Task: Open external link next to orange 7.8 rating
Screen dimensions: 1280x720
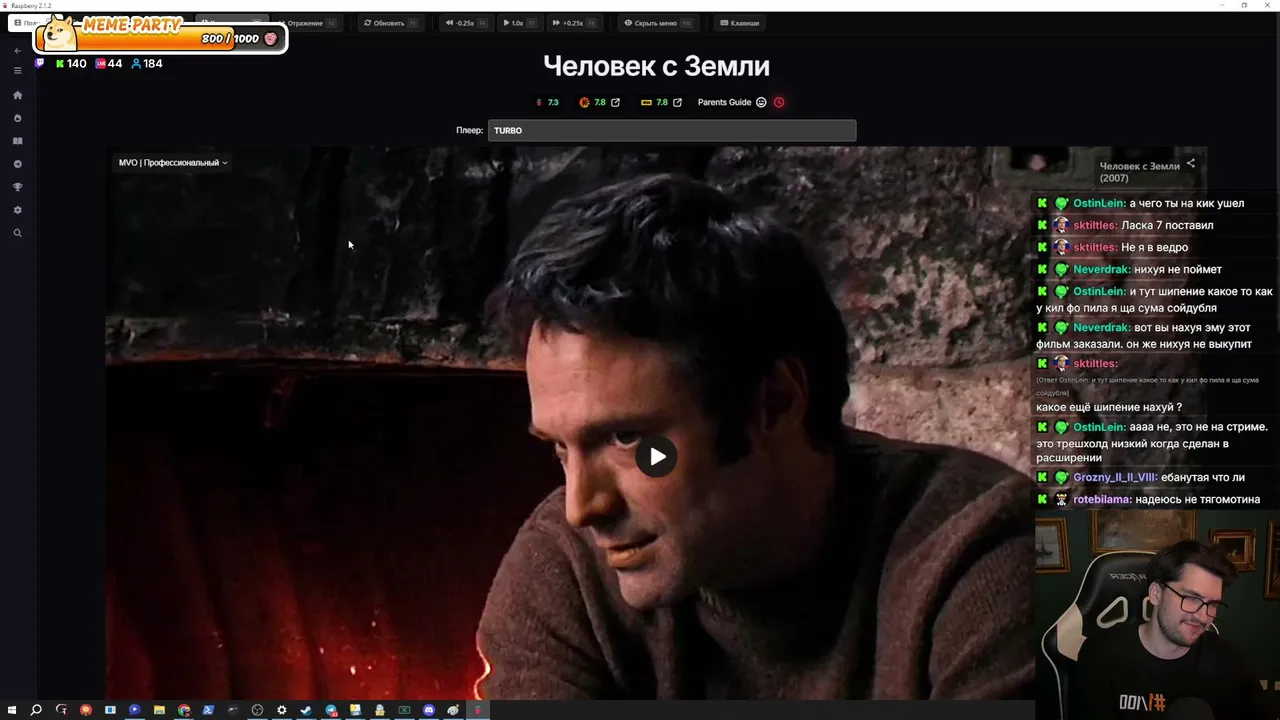Action: point(615,102)
